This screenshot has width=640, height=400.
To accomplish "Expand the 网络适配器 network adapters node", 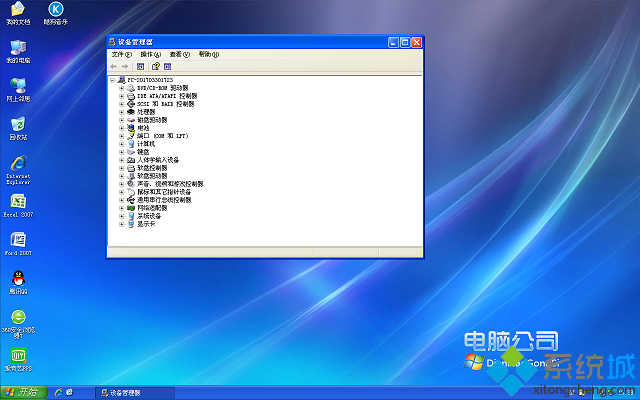I will coord(121,208).
